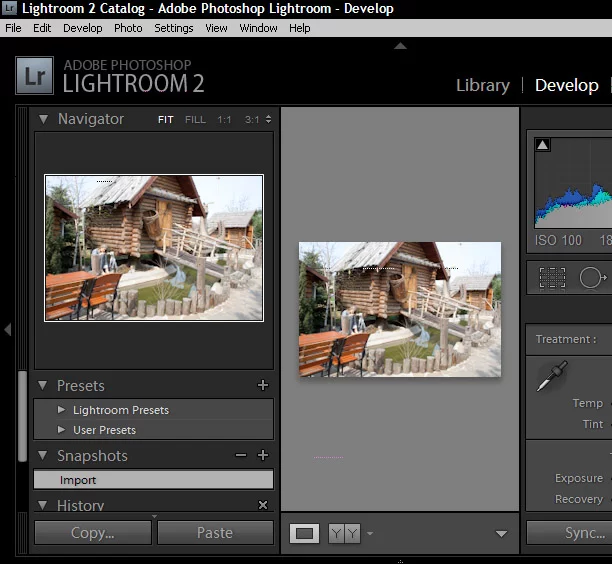Select the Crop Overlay tool
Screen dimensions: 612x564
pos(552,277)
